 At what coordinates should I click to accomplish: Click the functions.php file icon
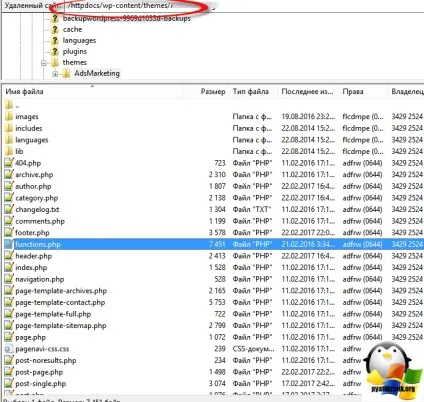[9, 244]
